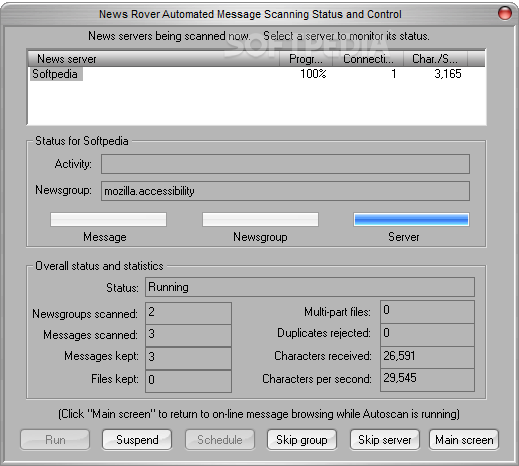The height and width of the screenshot is (466, 519).
Task: Click the Newsgroup field showing mozilla.accessibility
Action: [x=285, y=191]
